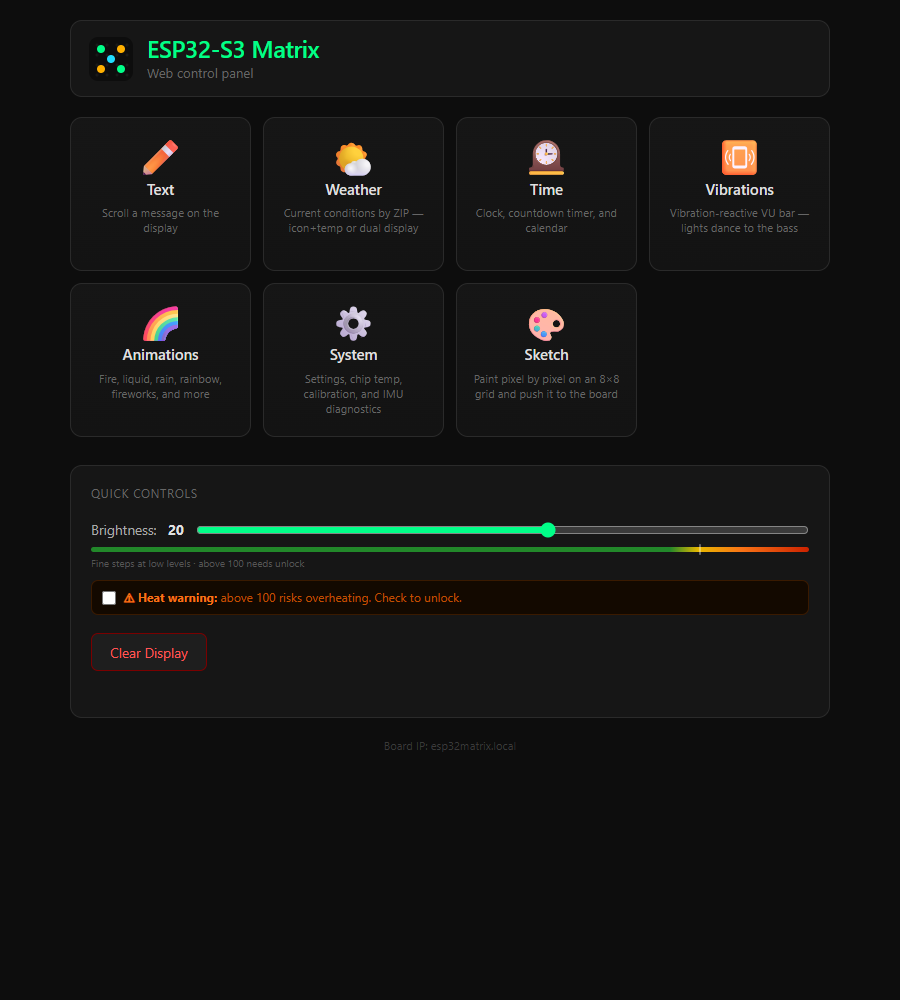Click the rainbow Animations icon
This screenshot has height=1000, width=900.
point(160,323)
